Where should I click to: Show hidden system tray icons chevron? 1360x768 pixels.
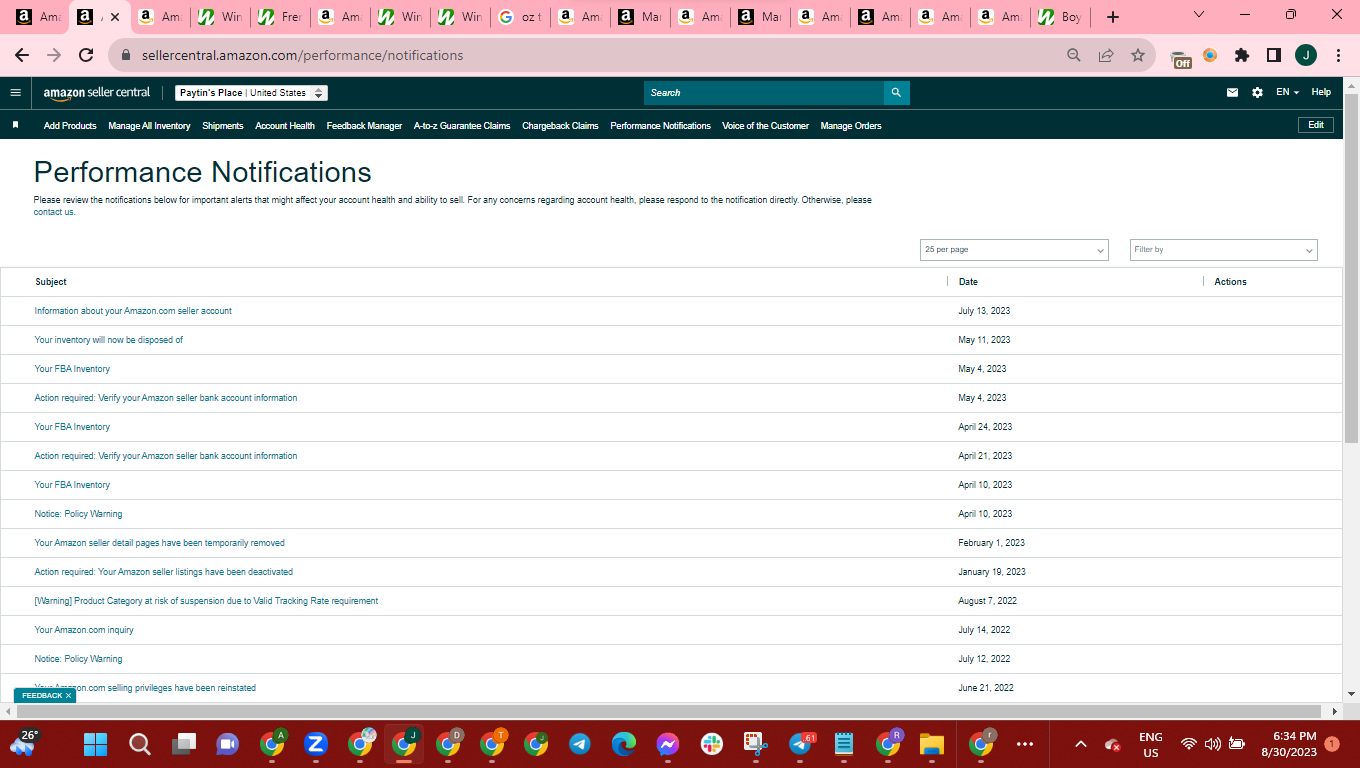[1080, 744]
